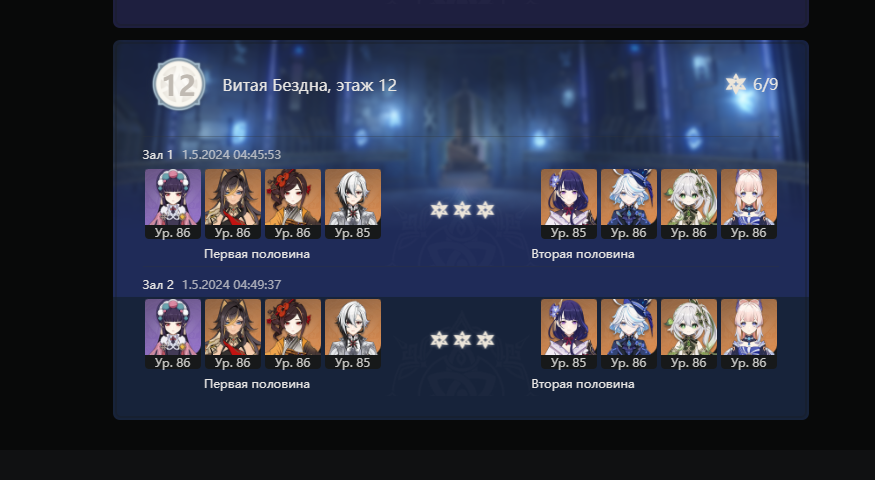
Task: Select Kokomi portrait in Chamber 2 second half
Action: 749,334
